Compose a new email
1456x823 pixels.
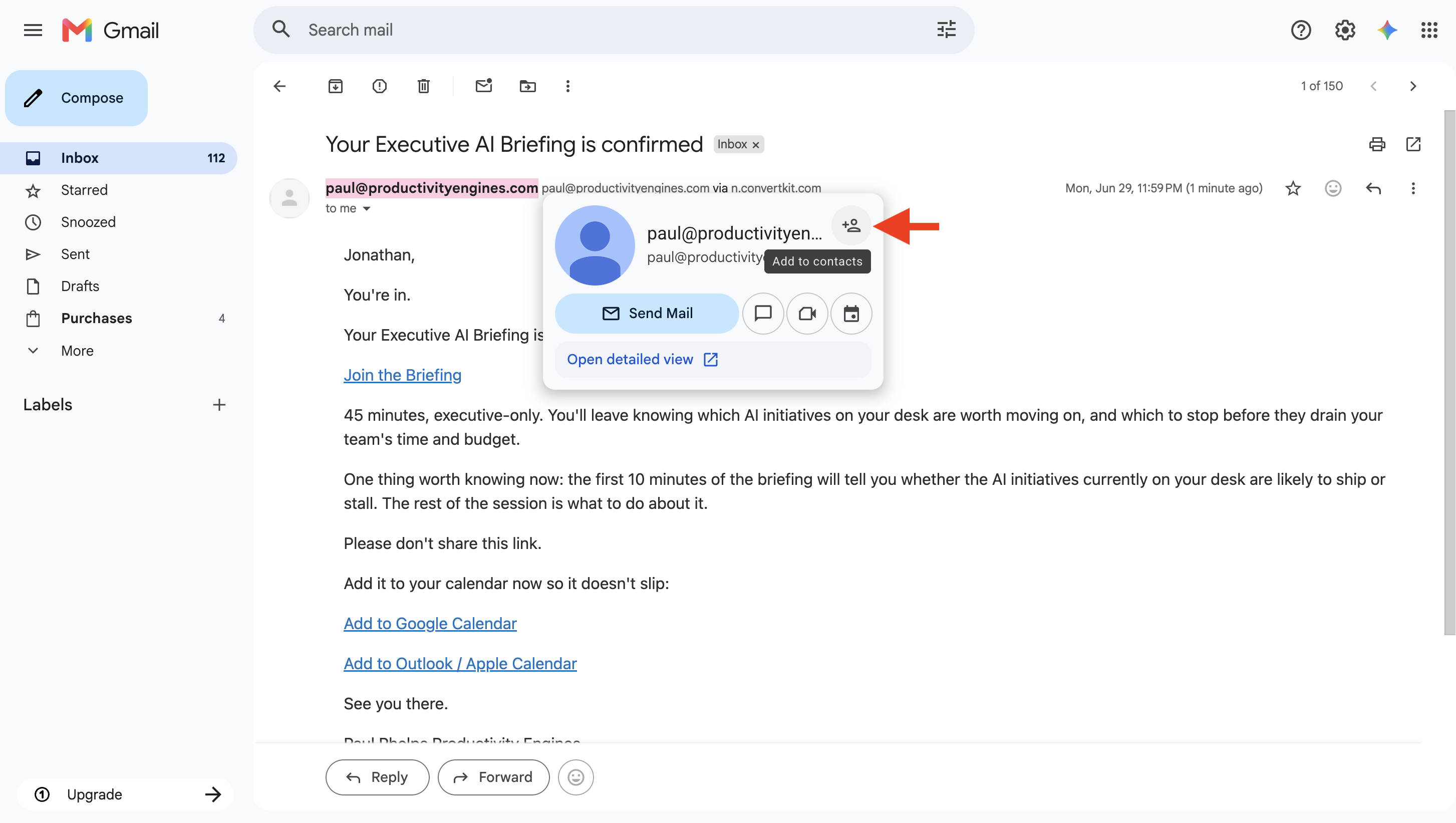(x=76, y=98)
